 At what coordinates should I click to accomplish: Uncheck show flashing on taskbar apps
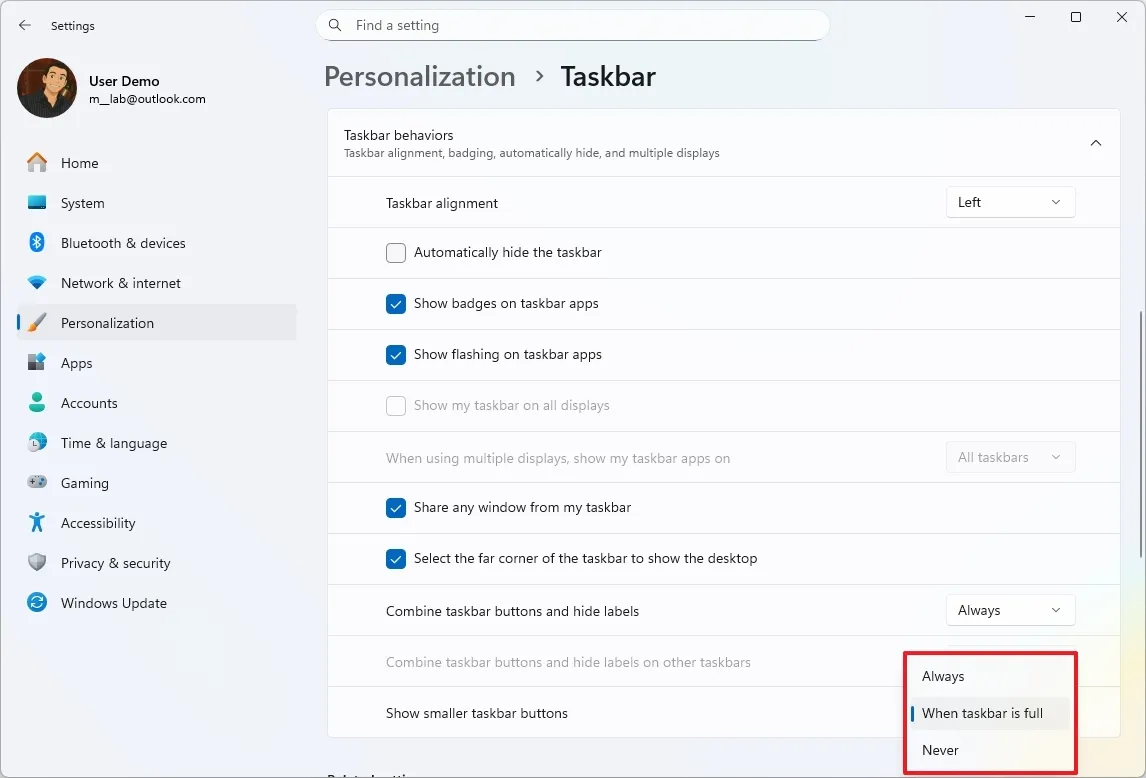[395, 355]
